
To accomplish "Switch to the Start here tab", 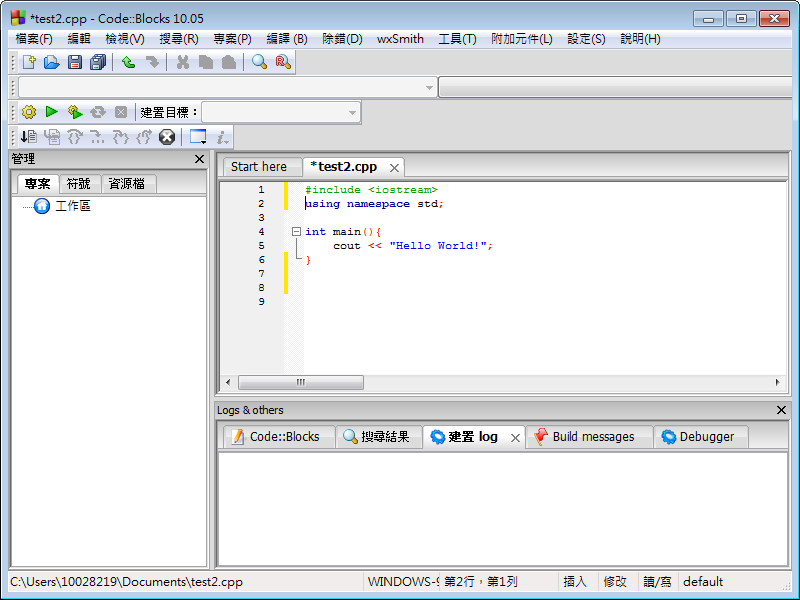I will click(x=259, y=167).
